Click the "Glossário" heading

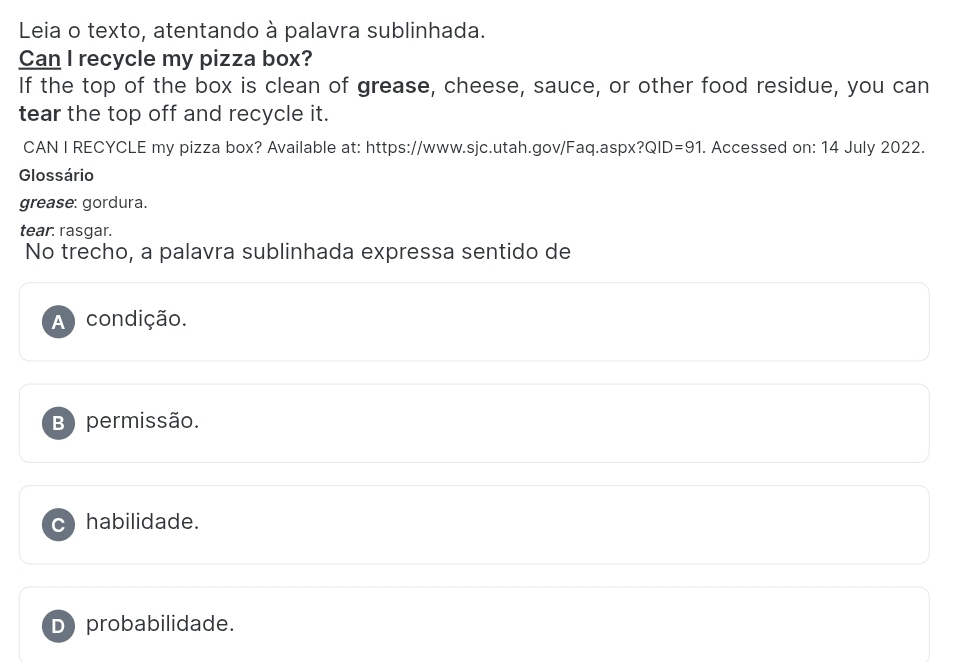point(56,175)
